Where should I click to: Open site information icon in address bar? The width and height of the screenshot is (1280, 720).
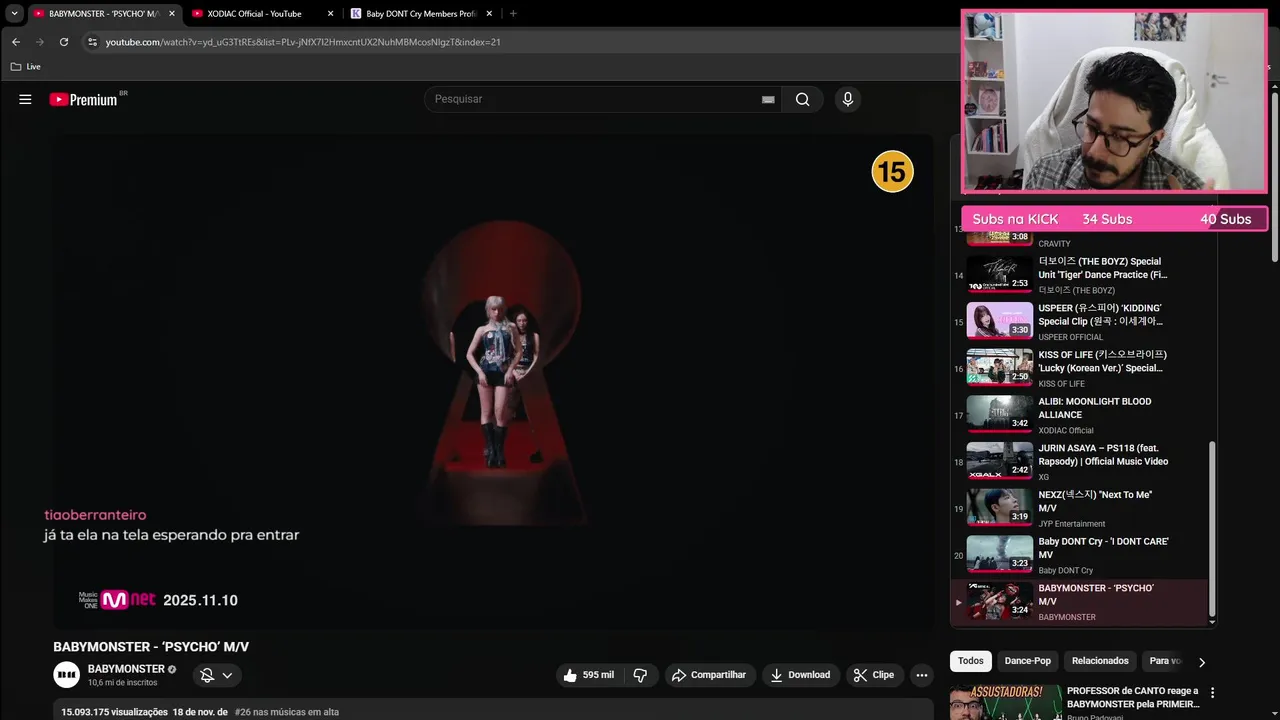click(92, 42)
